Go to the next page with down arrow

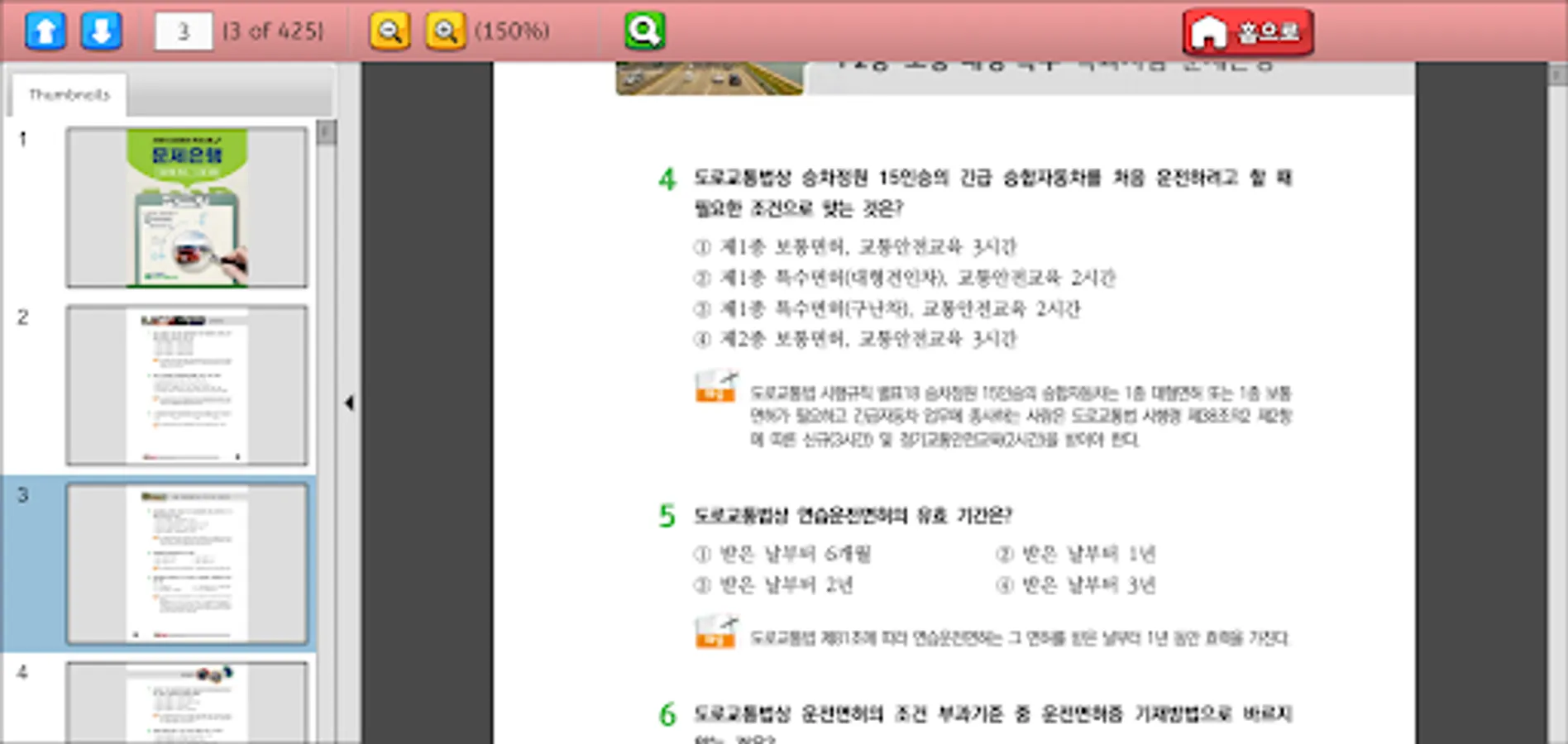pyautogui.click(x=101, y=31)
